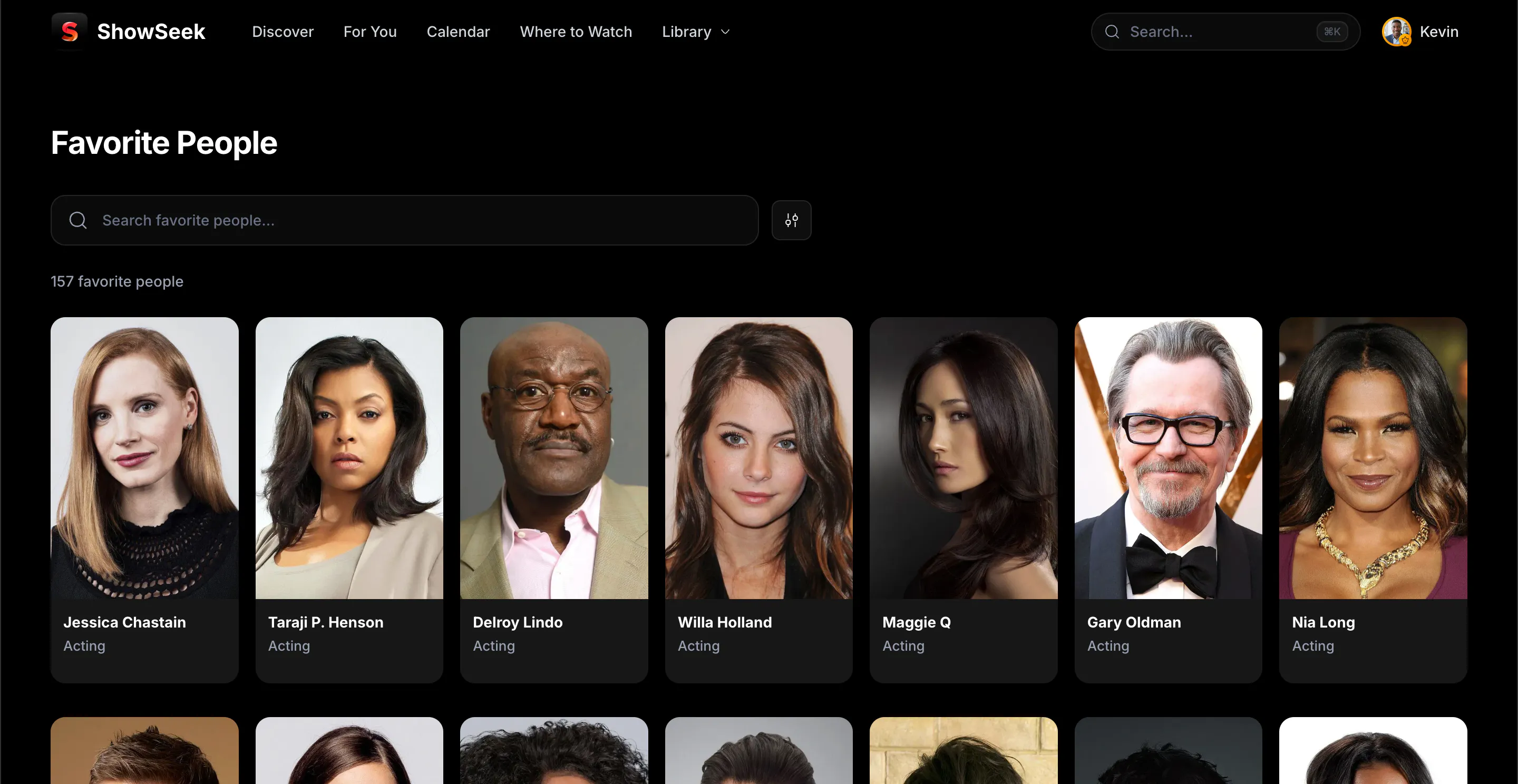Click the Kevin username link
Viewport: 1518px width, 784px height.
point(1439,32)
